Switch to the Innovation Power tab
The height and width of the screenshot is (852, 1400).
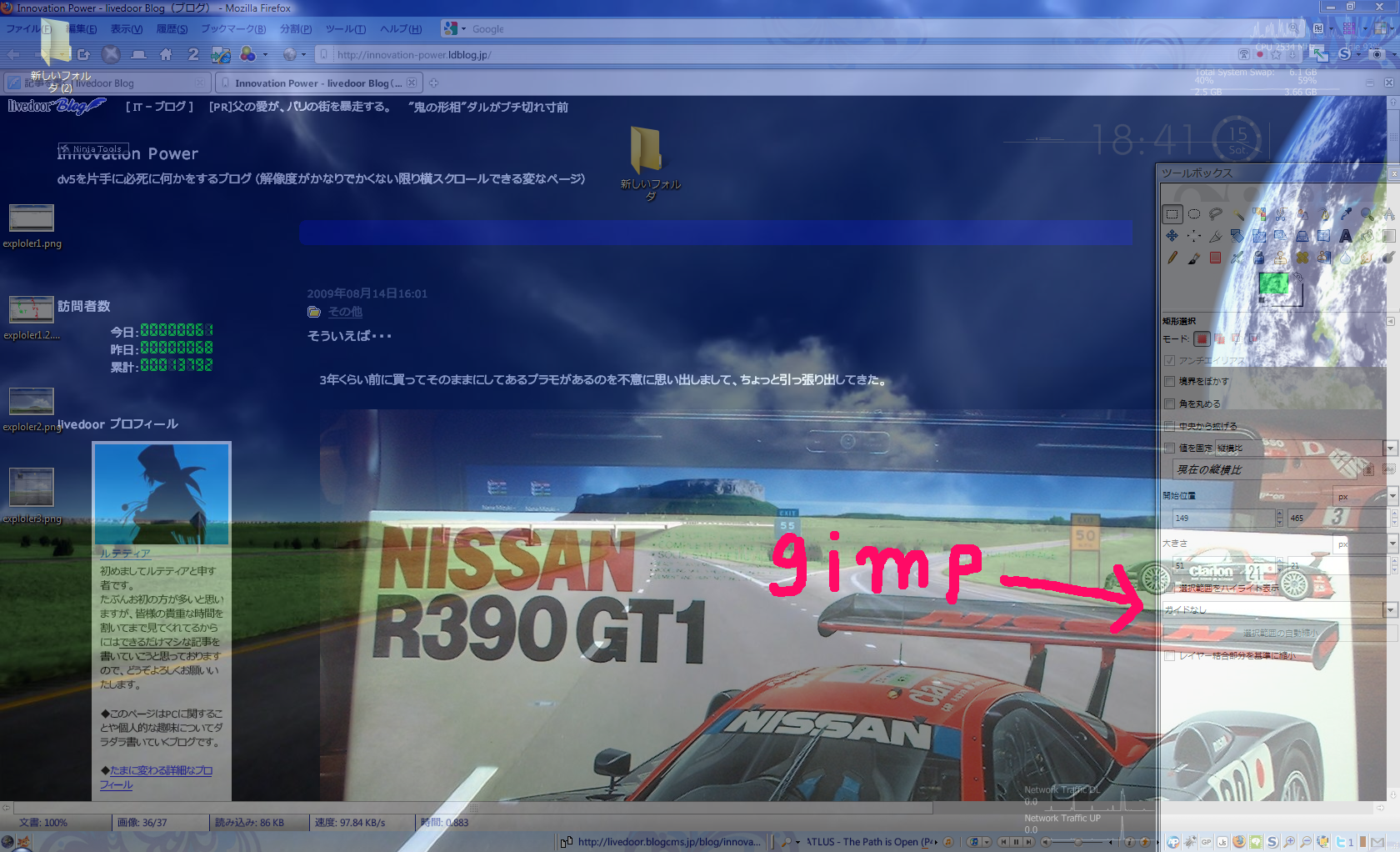[x=318, y=83]
